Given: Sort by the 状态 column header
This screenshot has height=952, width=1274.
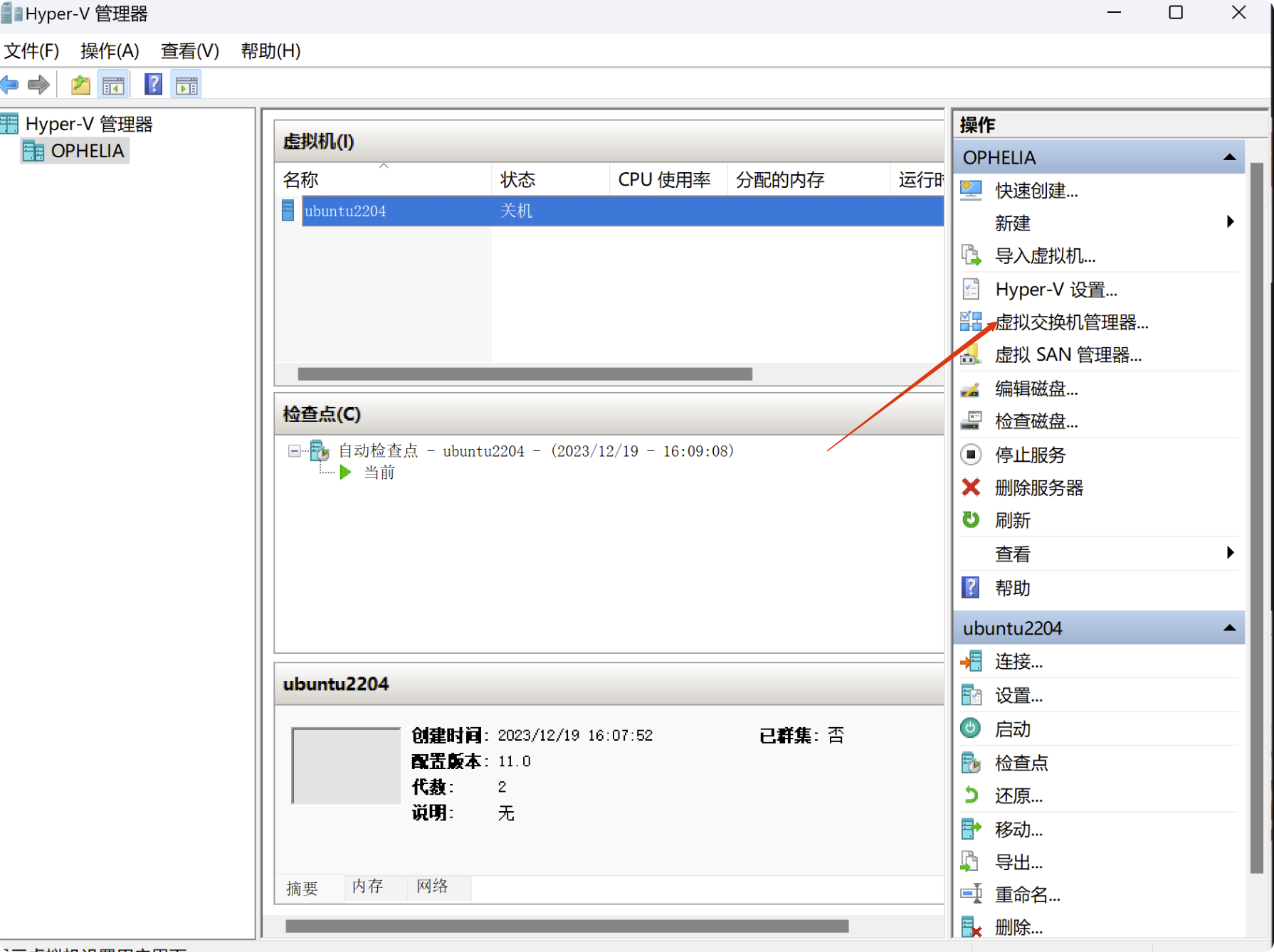Looking at the screenshot, I should 550,179.
